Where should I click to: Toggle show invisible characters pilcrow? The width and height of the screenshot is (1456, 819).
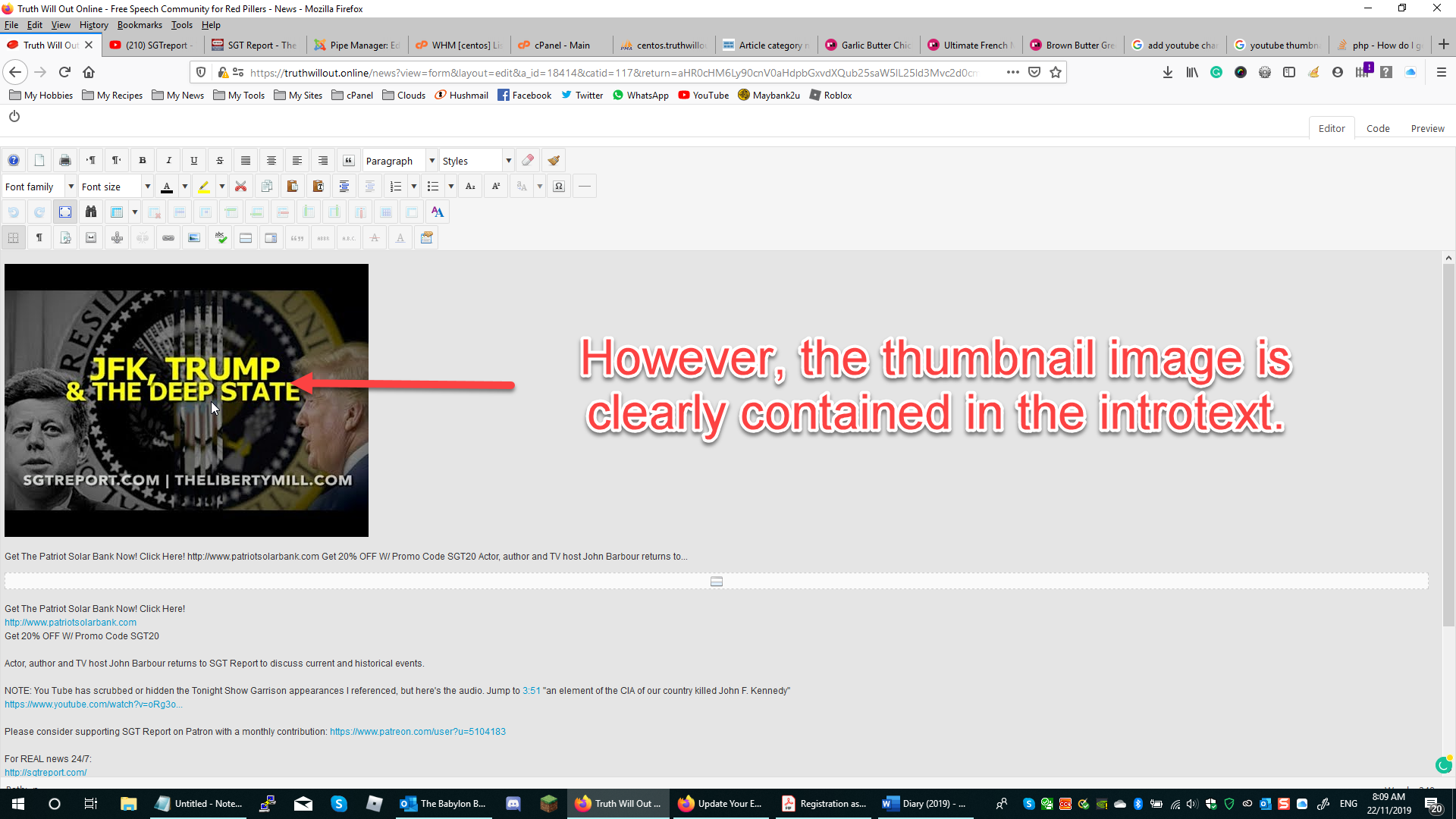[x=39, y=238]
